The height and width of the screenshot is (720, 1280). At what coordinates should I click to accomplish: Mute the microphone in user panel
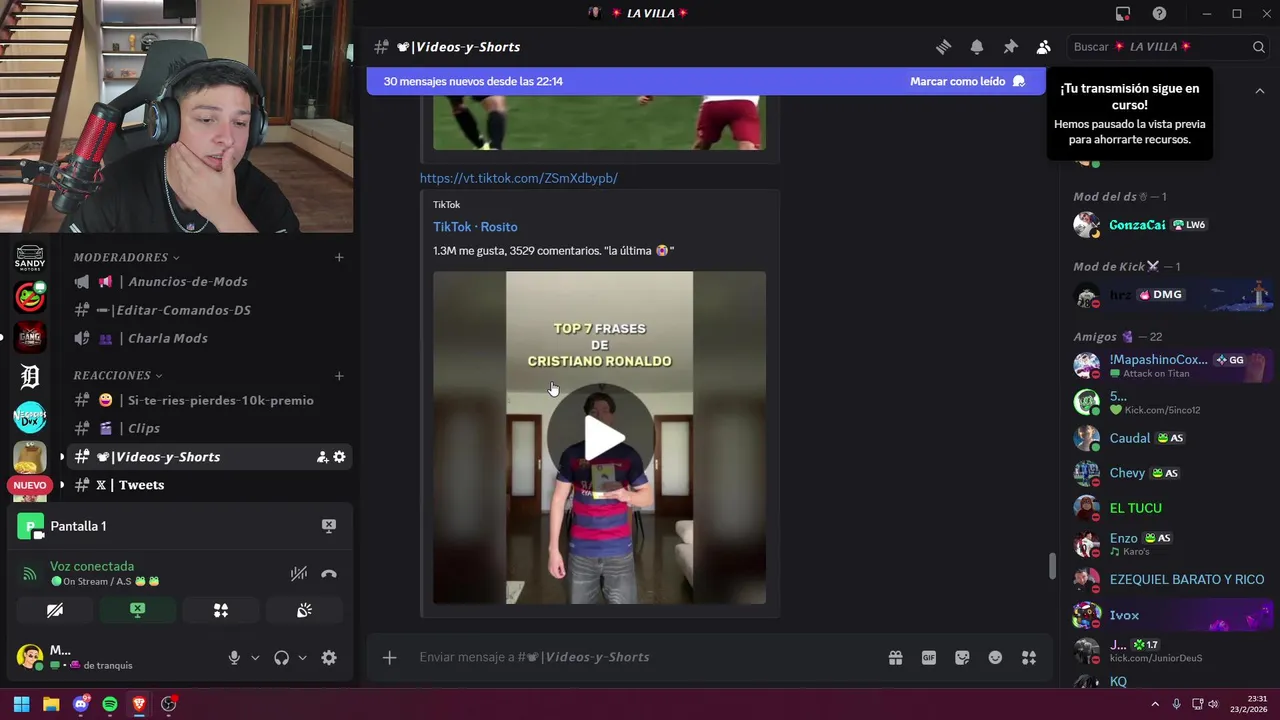pyautogui.click(x=234, y=658)
